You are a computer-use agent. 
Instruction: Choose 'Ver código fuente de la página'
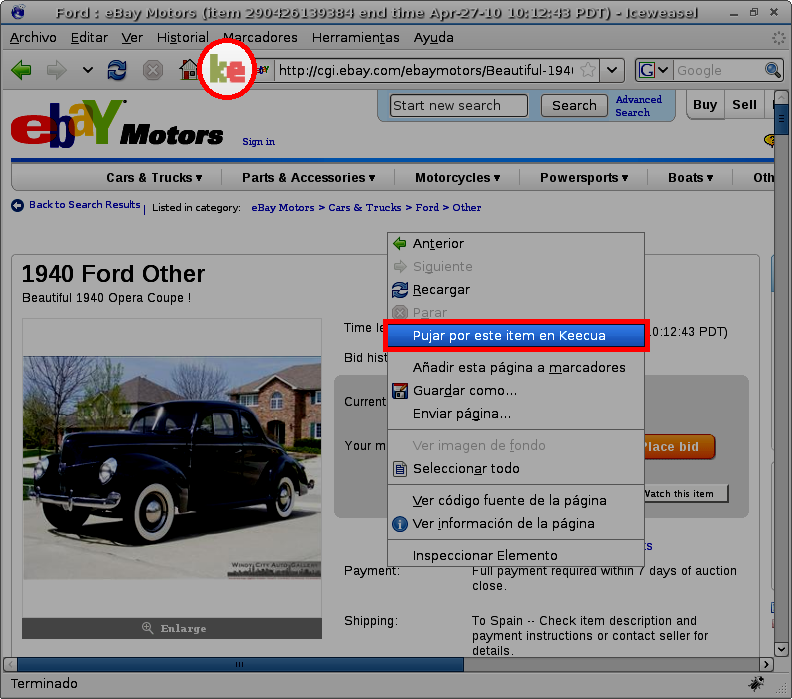point(516,500)
